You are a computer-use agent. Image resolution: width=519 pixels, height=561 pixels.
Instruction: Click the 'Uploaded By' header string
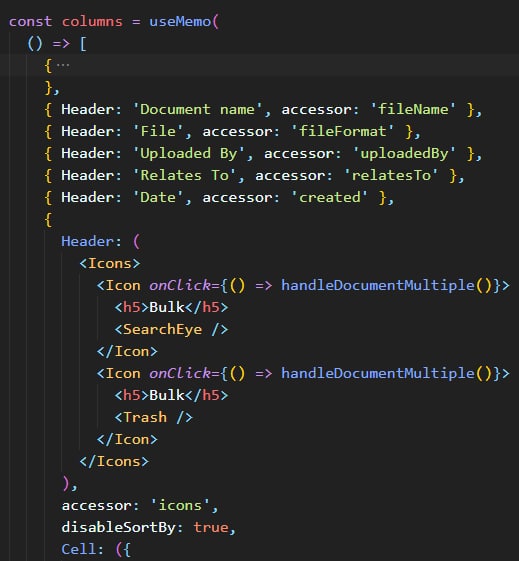pos(188,153)
